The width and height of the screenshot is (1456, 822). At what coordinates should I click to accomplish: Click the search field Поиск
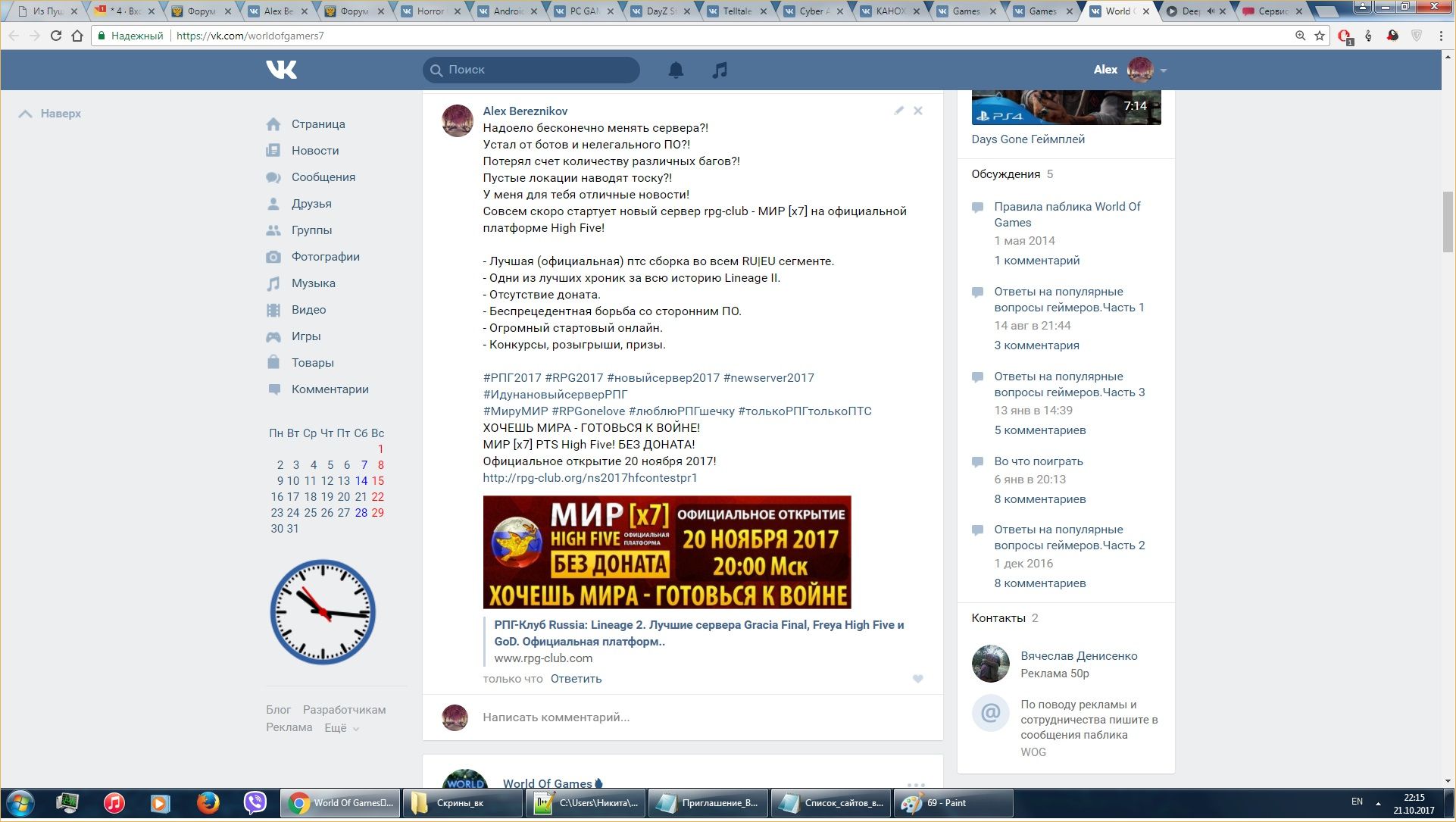[x=531, y=70]
